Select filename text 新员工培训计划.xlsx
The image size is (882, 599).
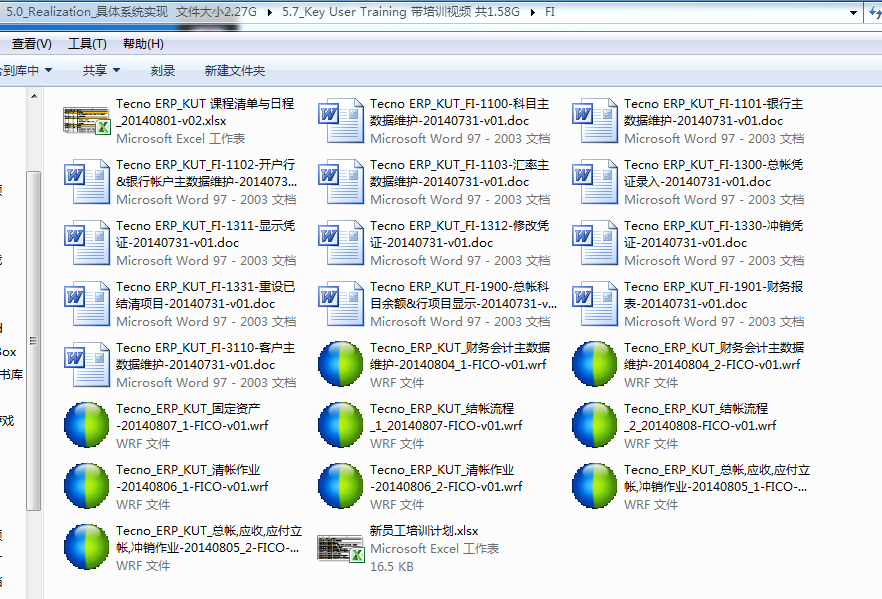[x=424, y=531]
